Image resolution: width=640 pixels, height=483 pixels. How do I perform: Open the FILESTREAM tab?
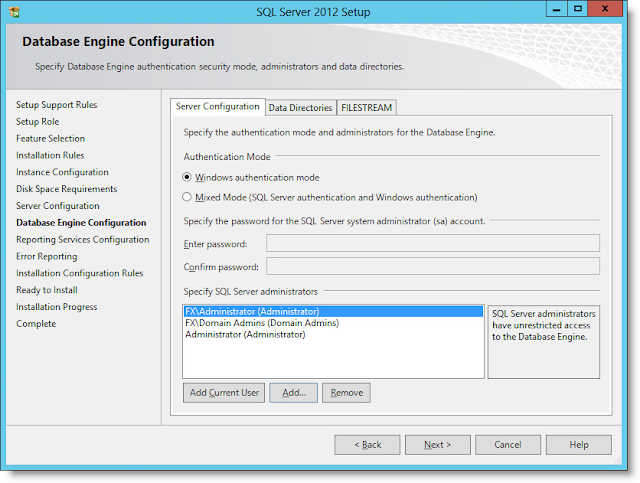click(x=367, y=108)
